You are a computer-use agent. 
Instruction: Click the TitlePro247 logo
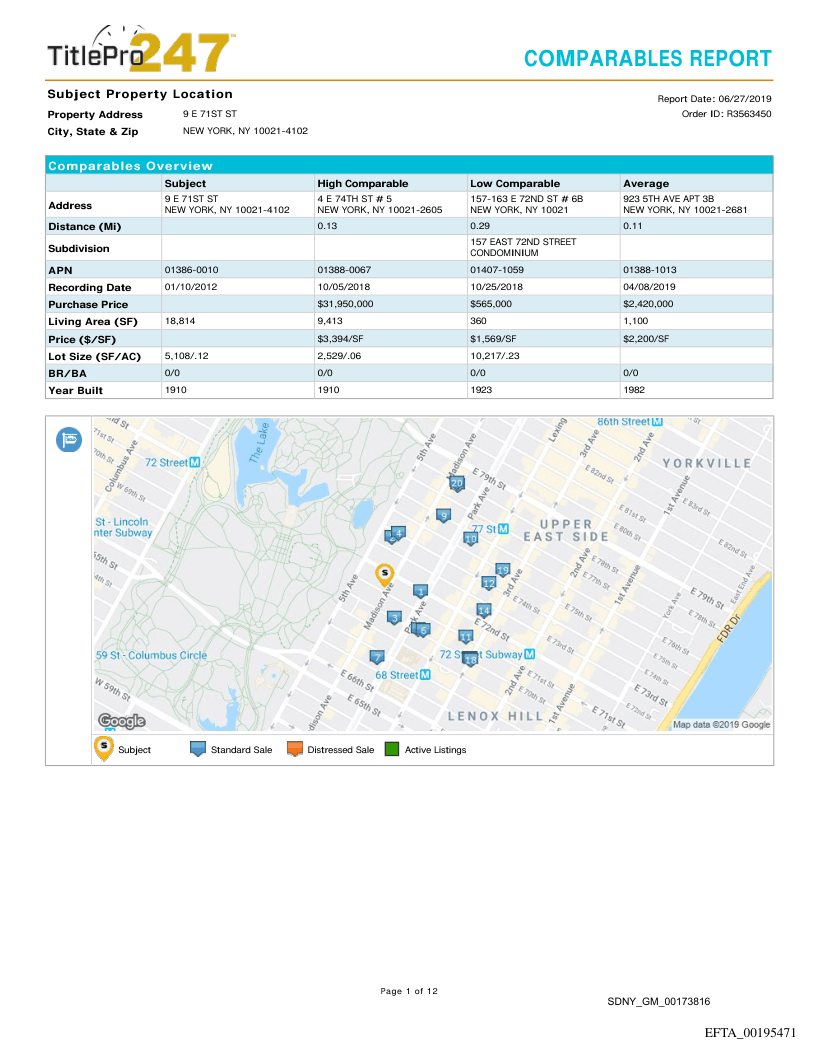pos(141,51)
